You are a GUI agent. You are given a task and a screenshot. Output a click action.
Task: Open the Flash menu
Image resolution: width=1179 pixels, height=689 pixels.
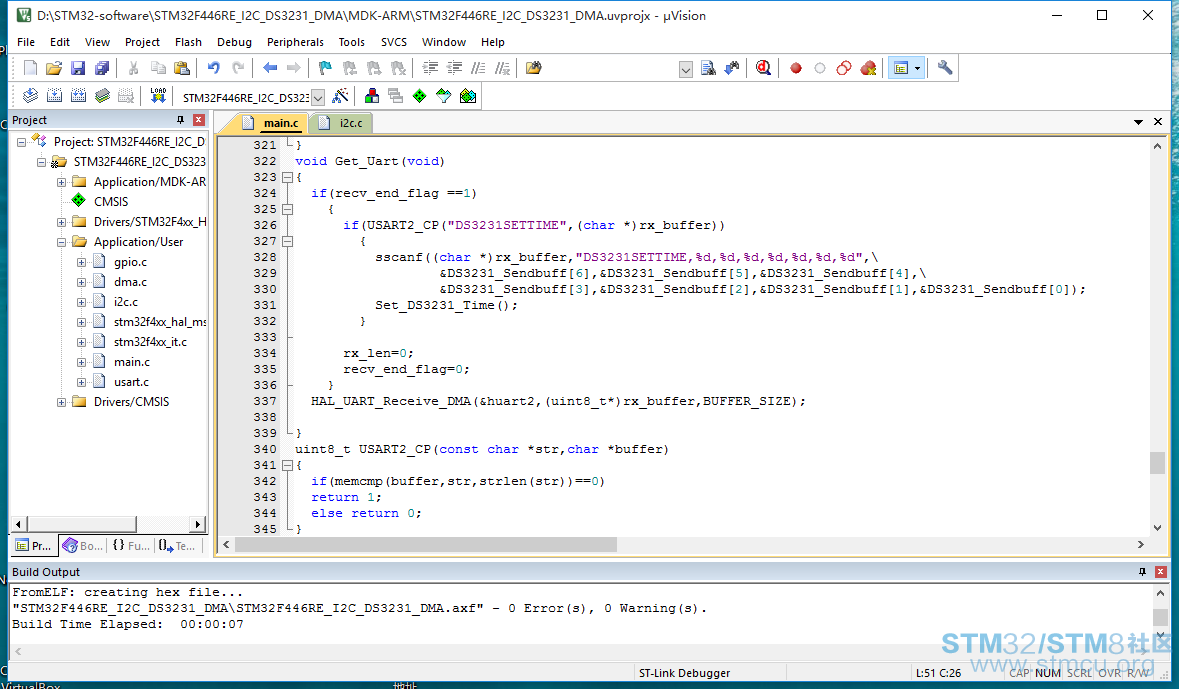(x=188, y=42)
